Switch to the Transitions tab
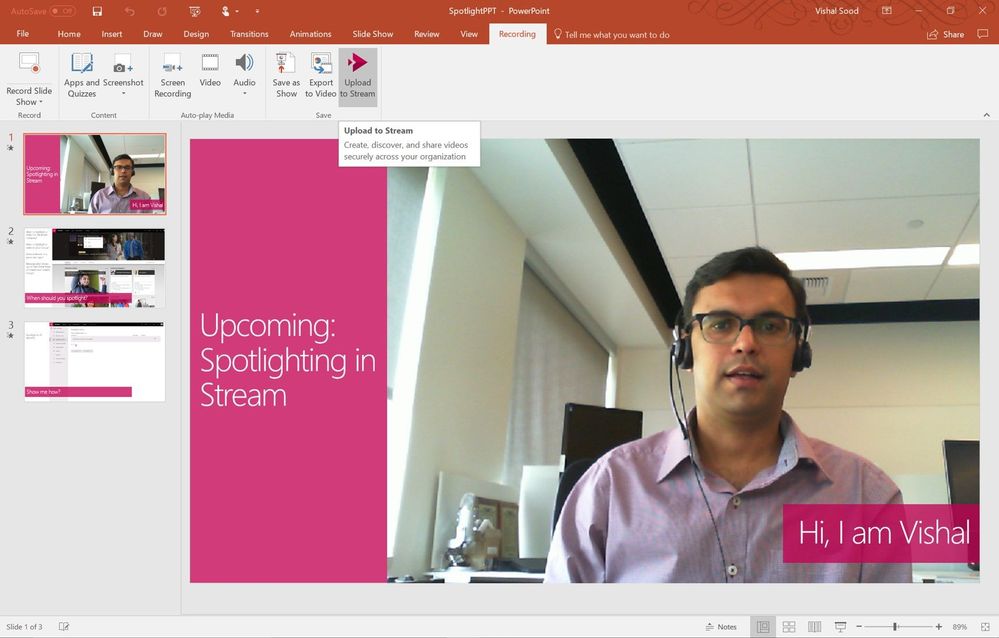The height and width of the screenshot is (638, 999). coord(248,34)
